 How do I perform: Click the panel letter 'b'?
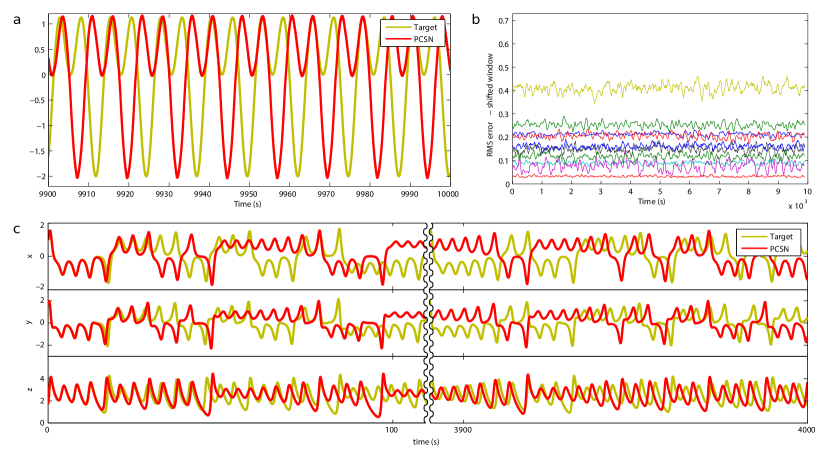point(475,20)
